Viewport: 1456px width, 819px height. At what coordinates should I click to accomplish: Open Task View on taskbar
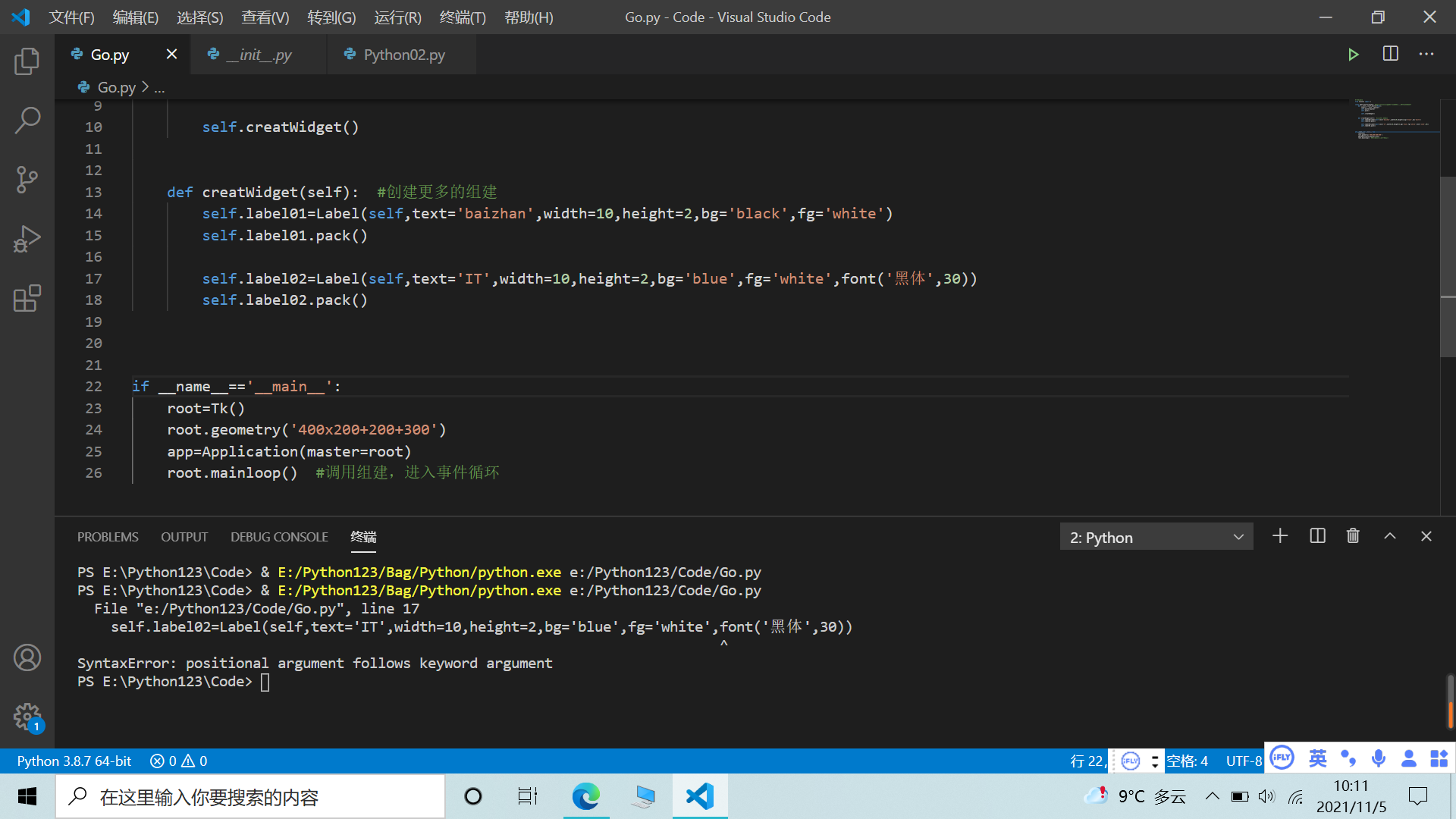(x=528, y=796)
